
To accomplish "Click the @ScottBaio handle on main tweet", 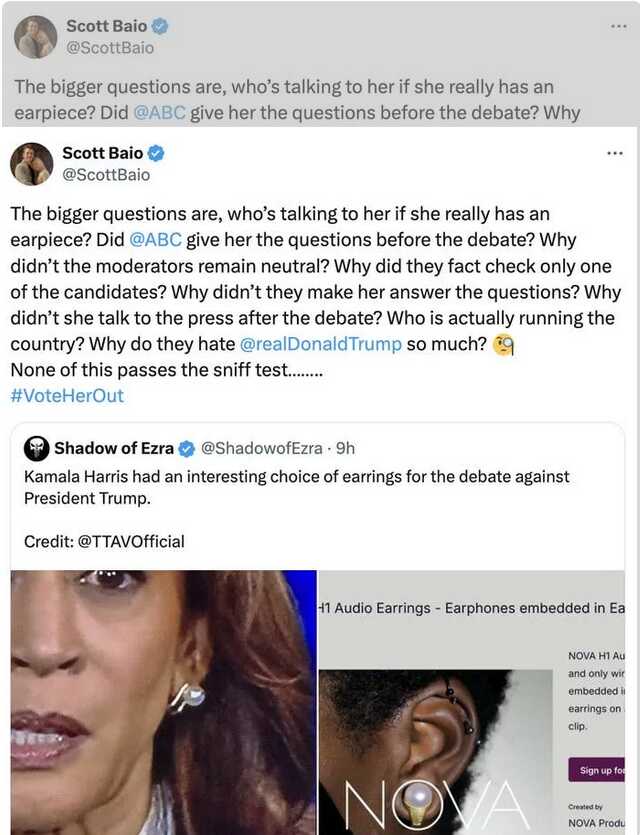I will 106,175.
